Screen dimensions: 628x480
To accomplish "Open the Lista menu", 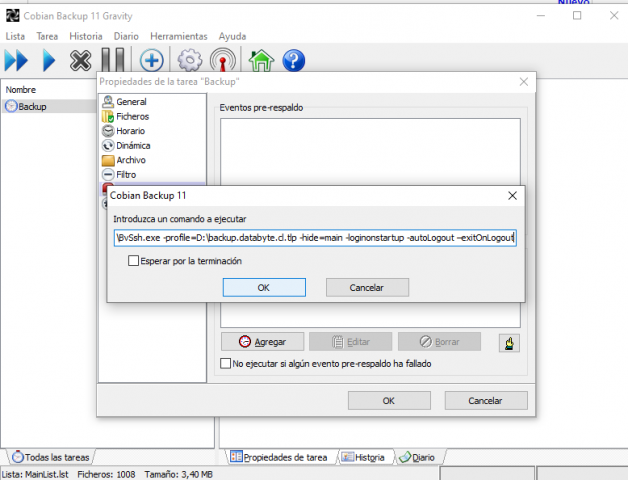I will pyautogui.click(x=15, y=36).
